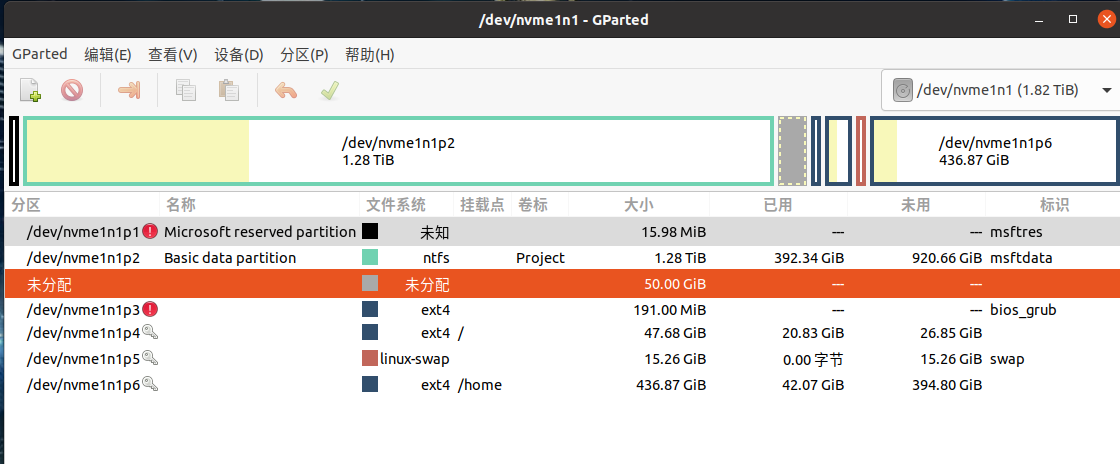
Task: Open the 设备(D) menu
Action: (239, 55)
